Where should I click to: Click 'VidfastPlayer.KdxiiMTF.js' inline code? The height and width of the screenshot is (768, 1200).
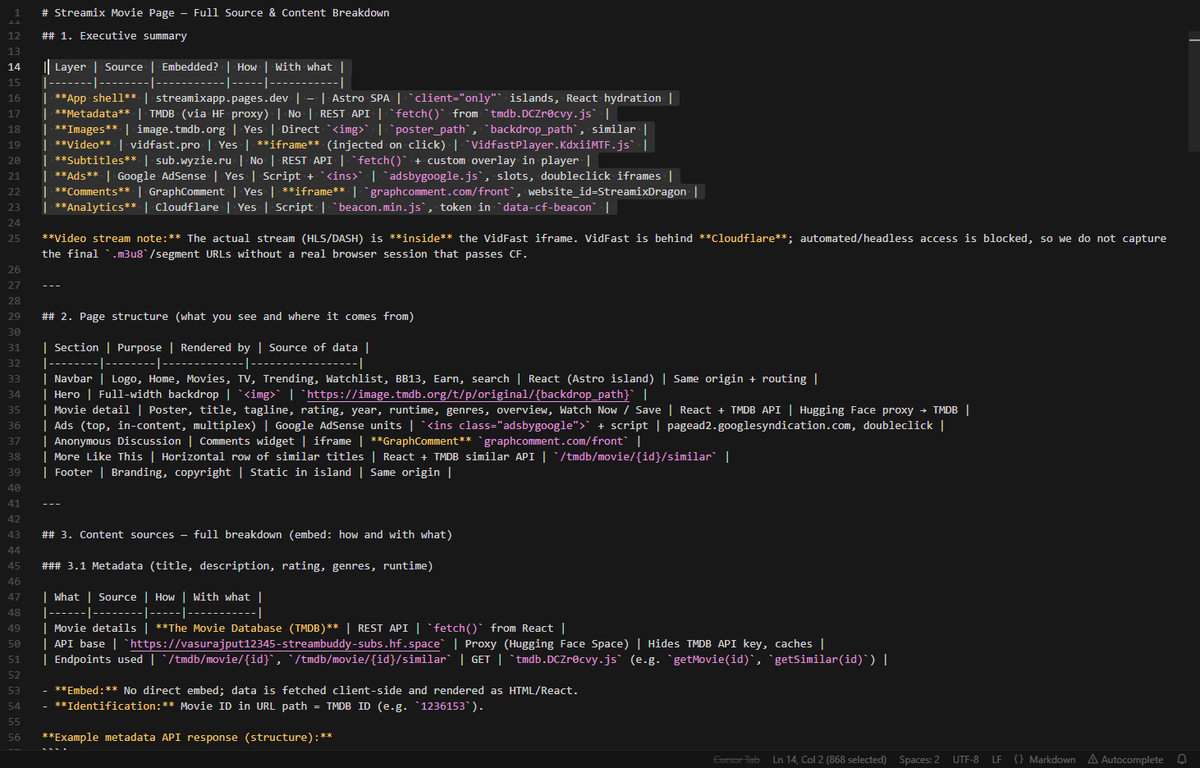(550, 145)
